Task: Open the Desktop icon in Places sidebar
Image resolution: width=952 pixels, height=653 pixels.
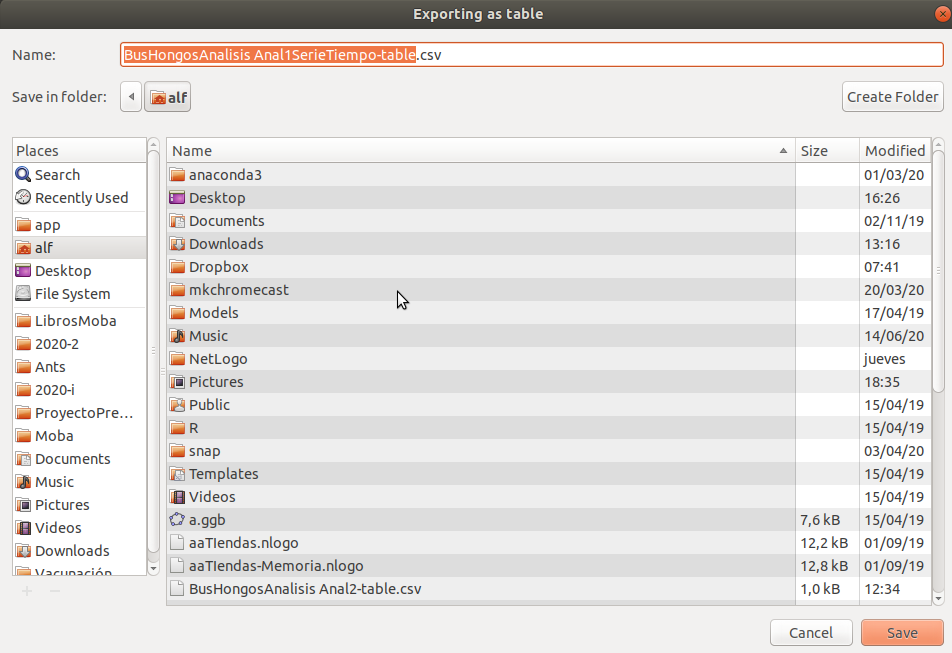Action: [23, 271]
